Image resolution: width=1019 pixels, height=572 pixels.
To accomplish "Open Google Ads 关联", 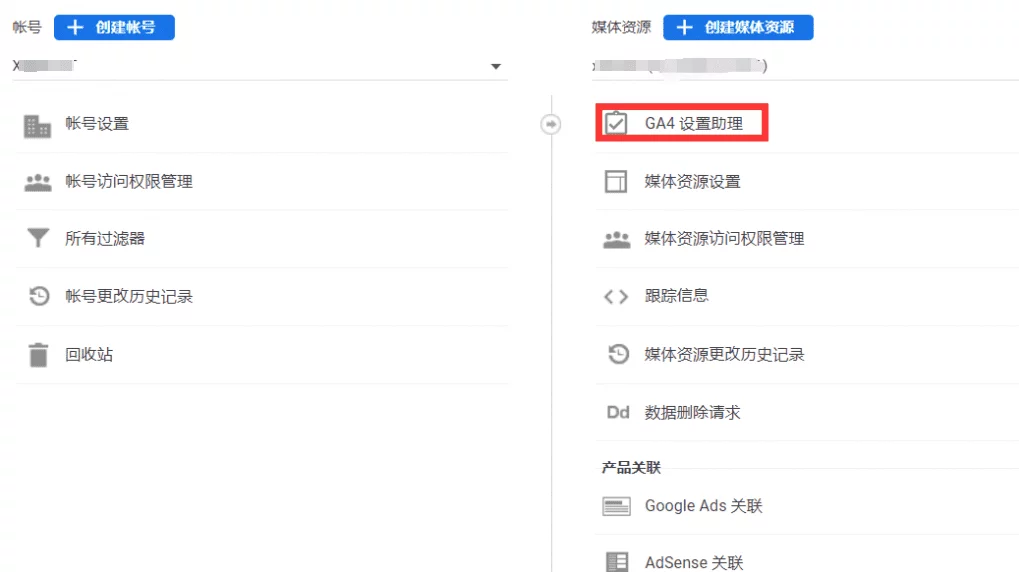I will (x=703, y=506).
